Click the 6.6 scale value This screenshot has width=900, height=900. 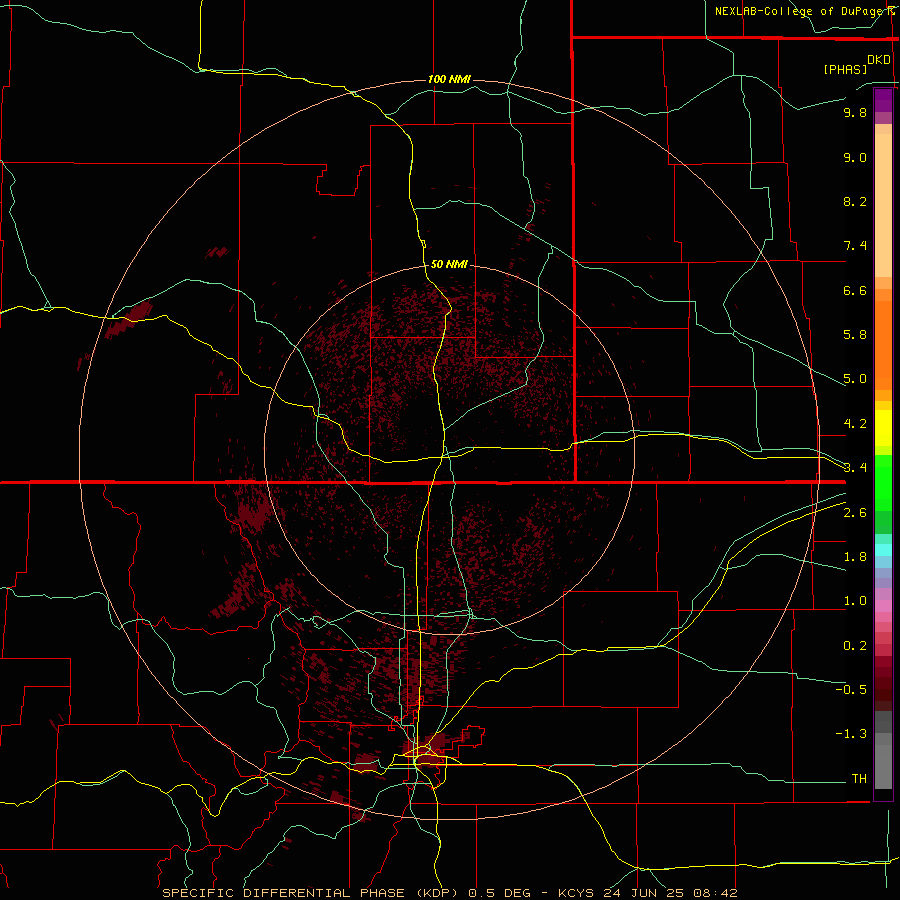[855, 290]
